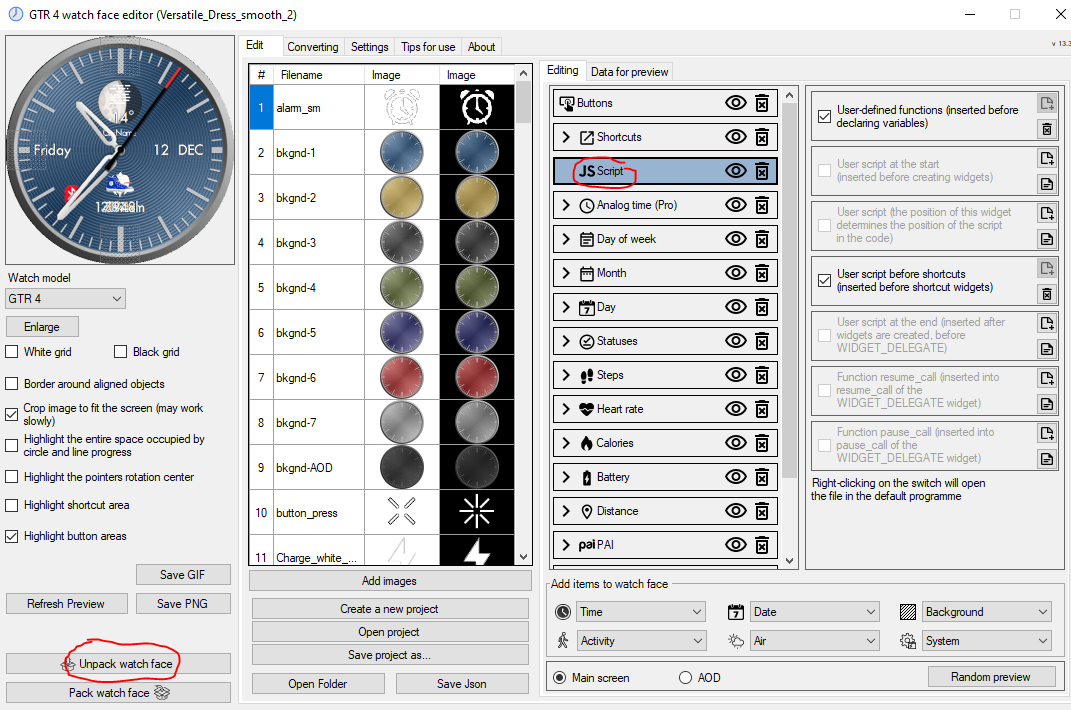Hide the Heart rate widget
The image size is (1071, 710).
pyautogui.click(x=736, y=409)
